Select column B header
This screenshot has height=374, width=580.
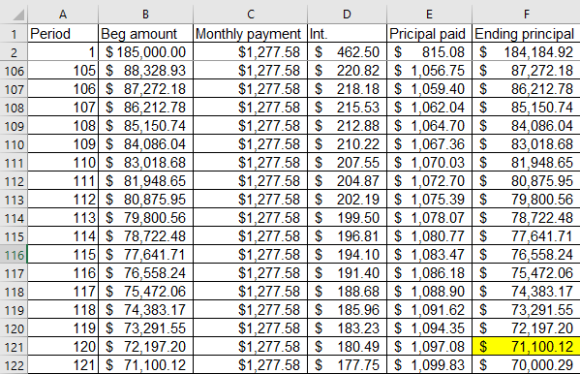click(x=146, y=14)
